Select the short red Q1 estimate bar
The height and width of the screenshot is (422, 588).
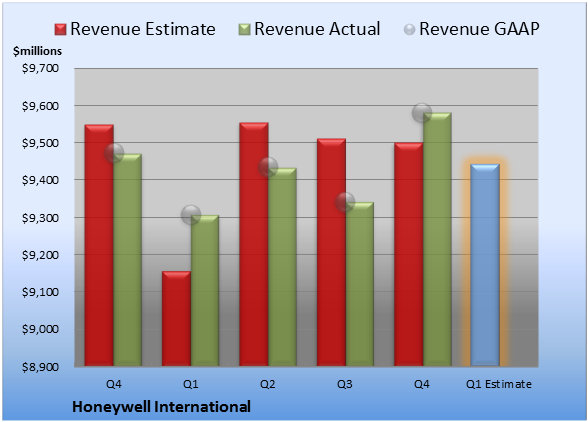tap(176, 318)
